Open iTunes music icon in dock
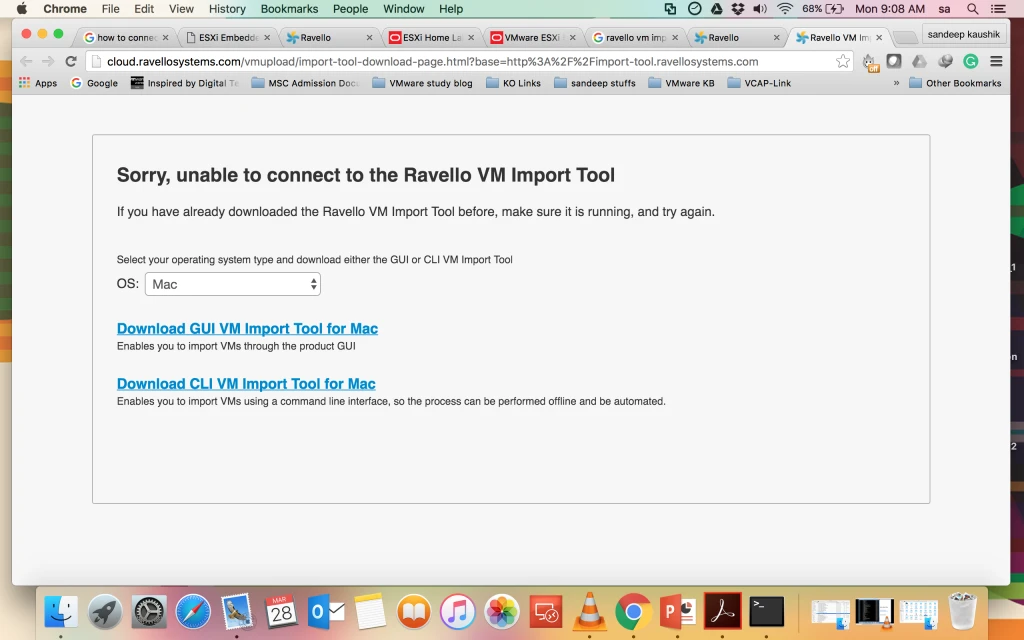 pos(457,612)
